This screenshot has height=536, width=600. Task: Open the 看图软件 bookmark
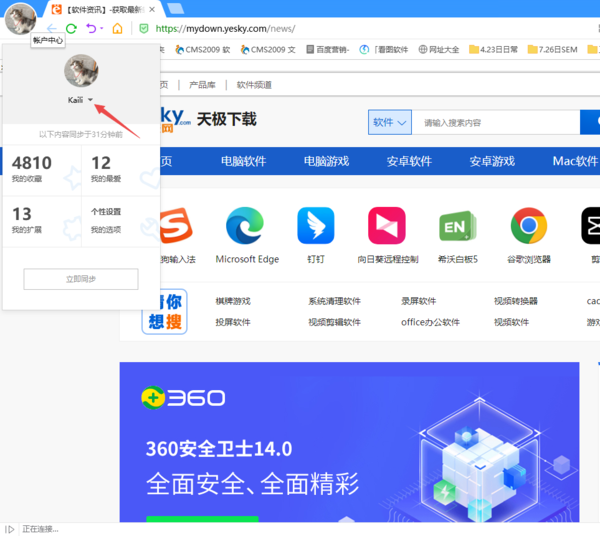(384, 50)
